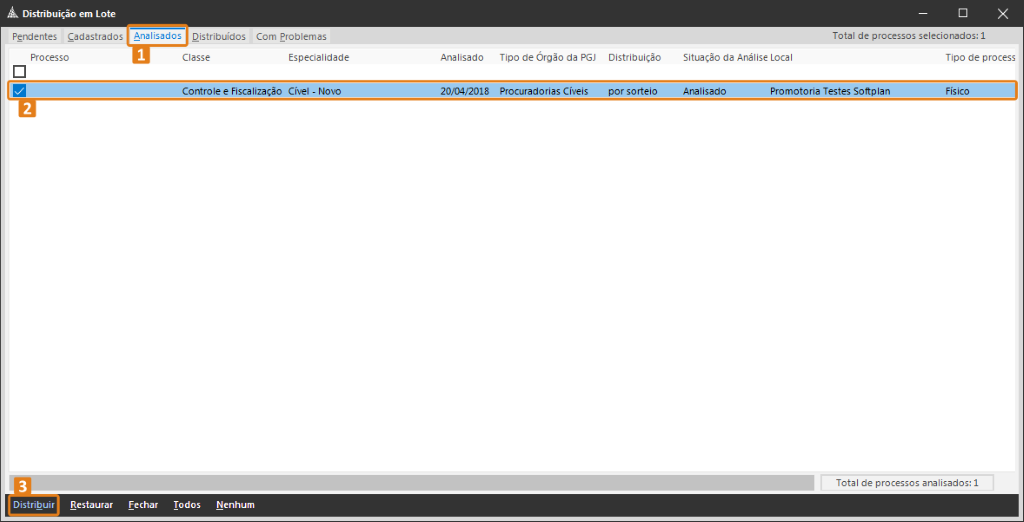This screenshot has height=522, width=1024.
Task: Select all with the Todos button
Action: point(187,505)
